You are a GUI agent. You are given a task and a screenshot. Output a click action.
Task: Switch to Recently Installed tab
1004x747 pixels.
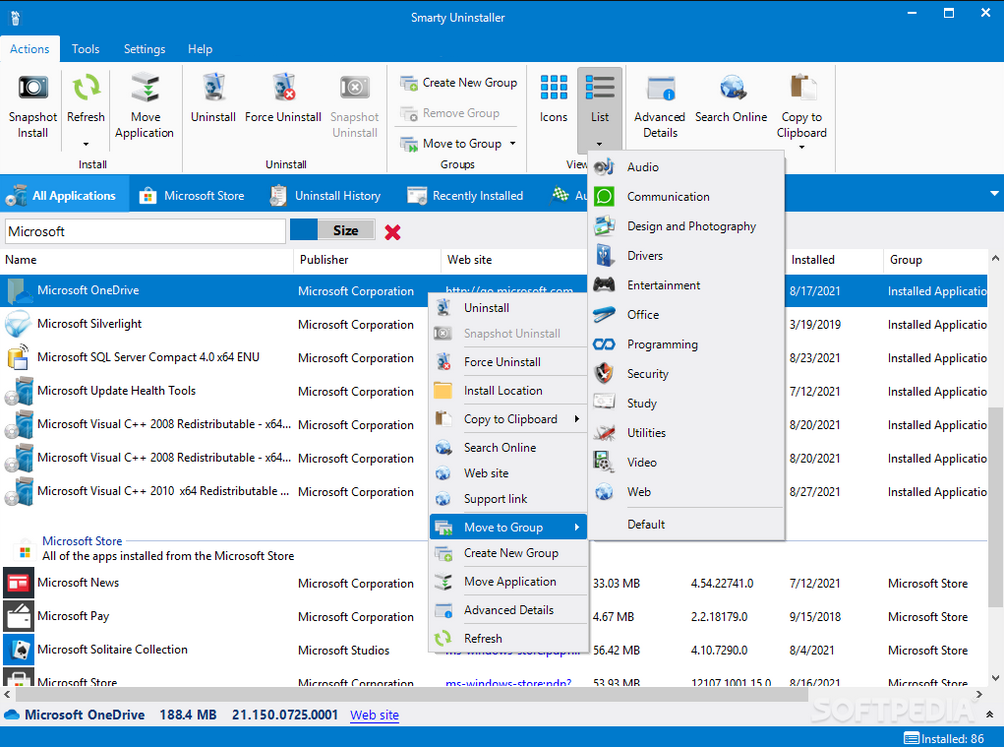click(465, 195)
